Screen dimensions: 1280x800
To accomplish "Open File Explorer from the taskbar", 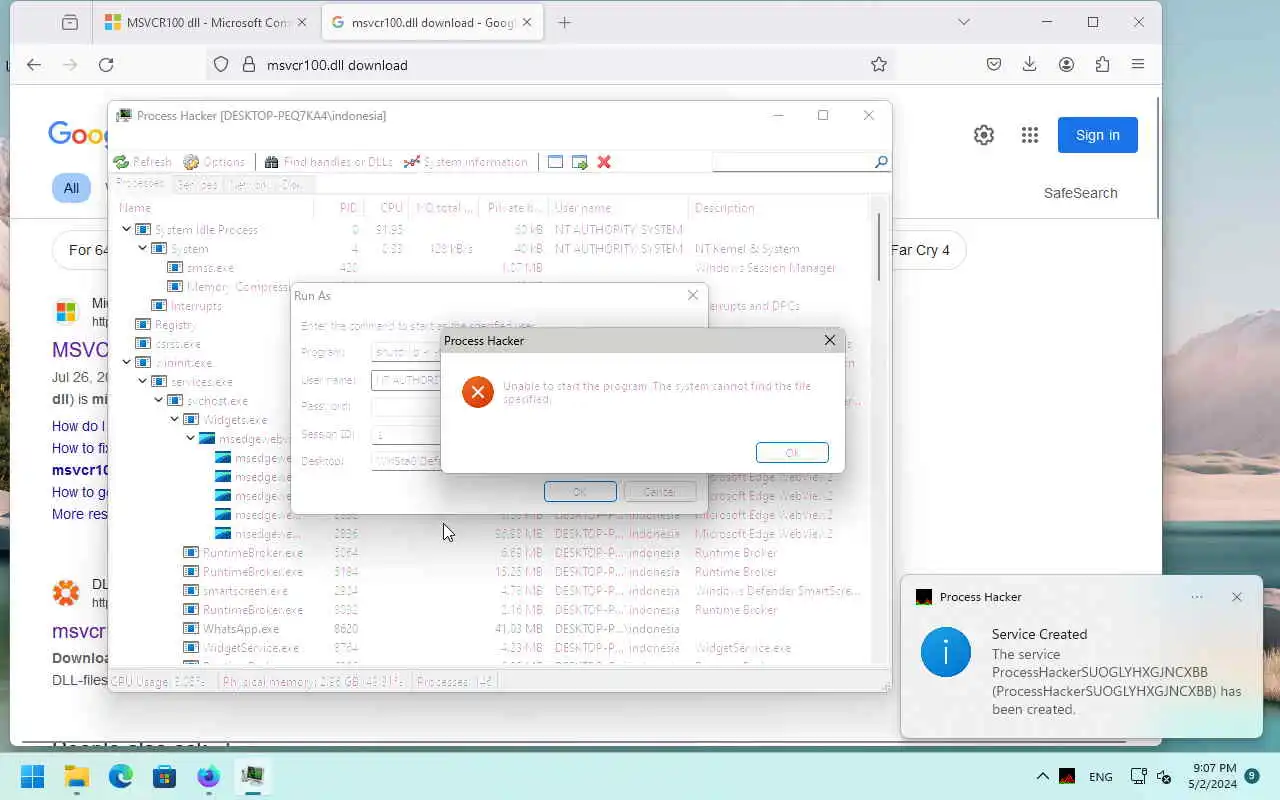I will coord(77,776).
